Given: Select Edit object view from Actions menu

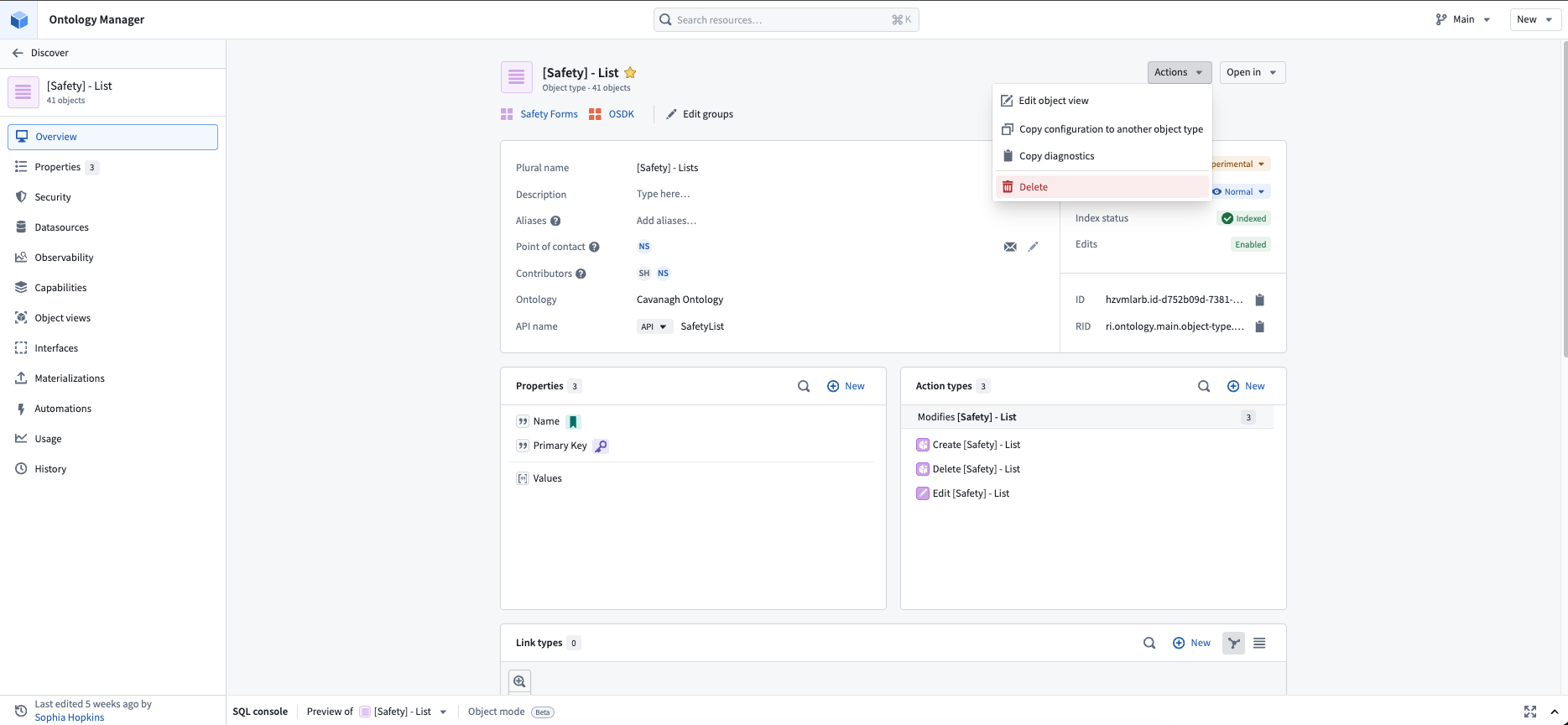Looking at the screenshot, I should click(x=1102, y=101).
